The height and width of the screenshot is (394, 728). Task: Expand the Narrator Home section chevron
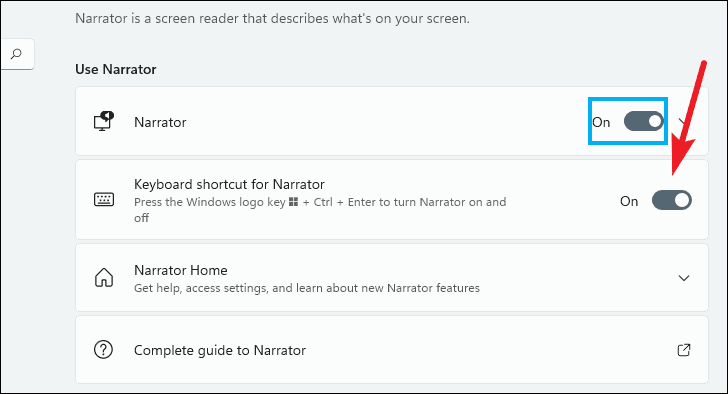coord(683,278)
